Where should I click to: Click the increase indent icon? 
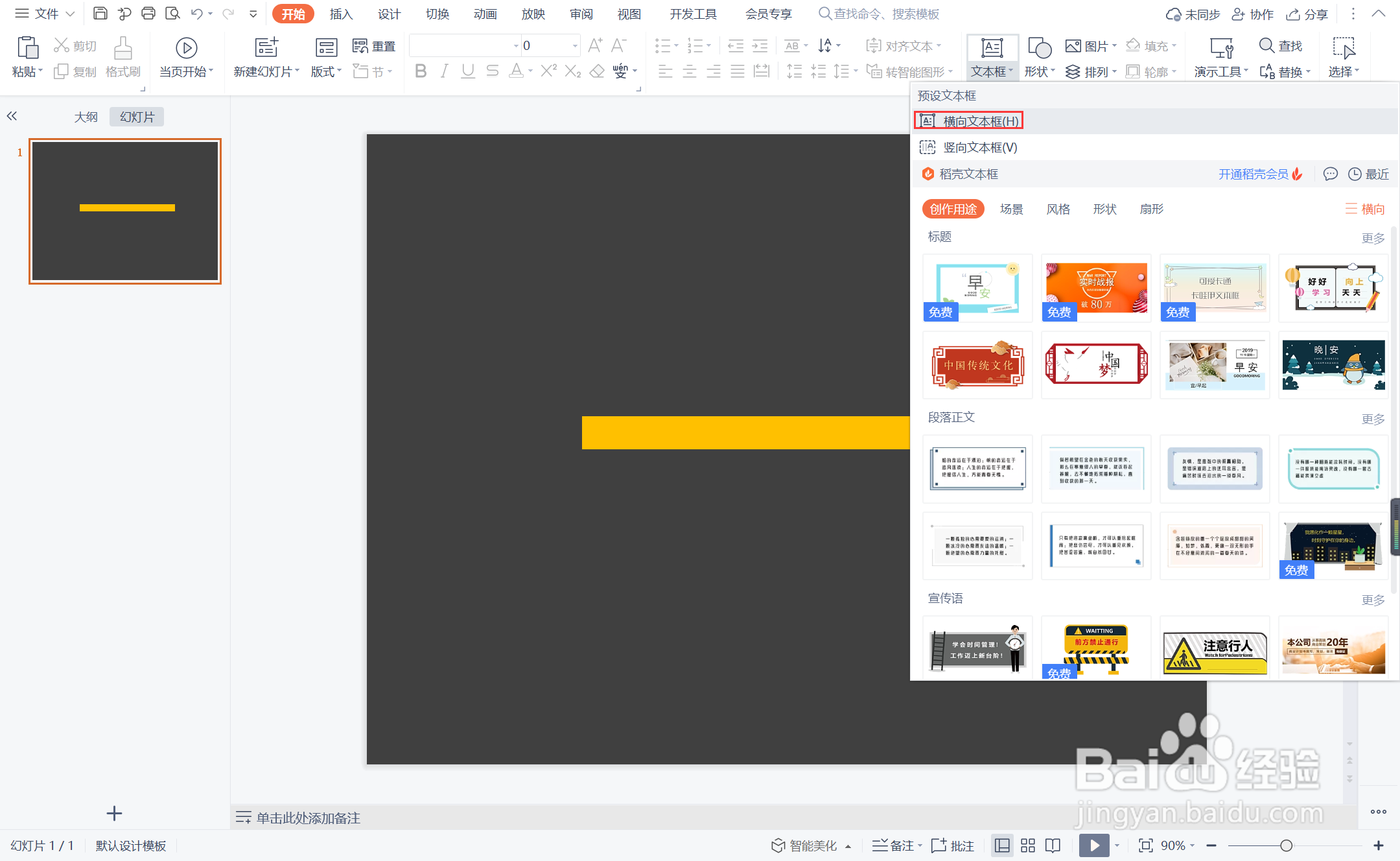click(760, 45)
